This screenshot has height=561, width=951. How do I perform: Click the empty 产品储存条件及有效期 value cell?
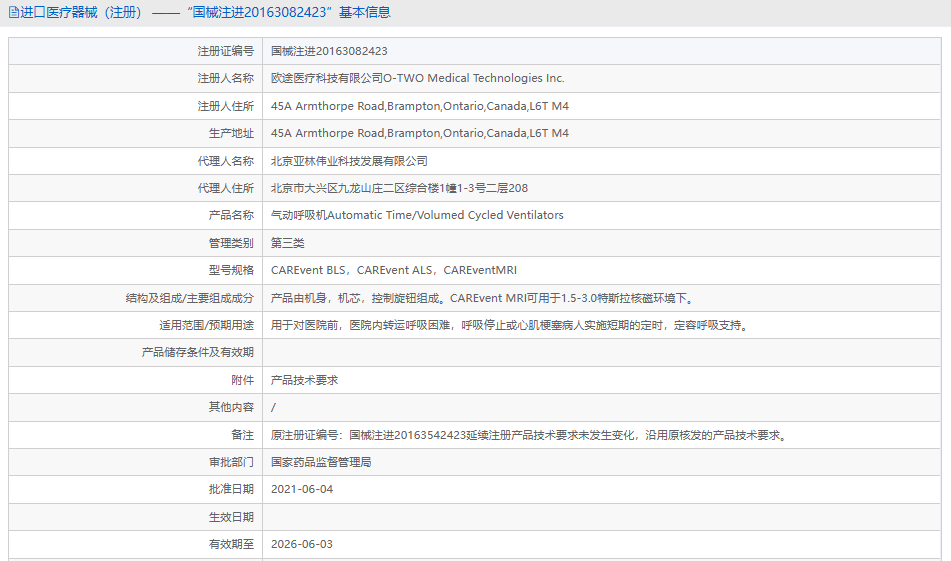click(600, 352)
